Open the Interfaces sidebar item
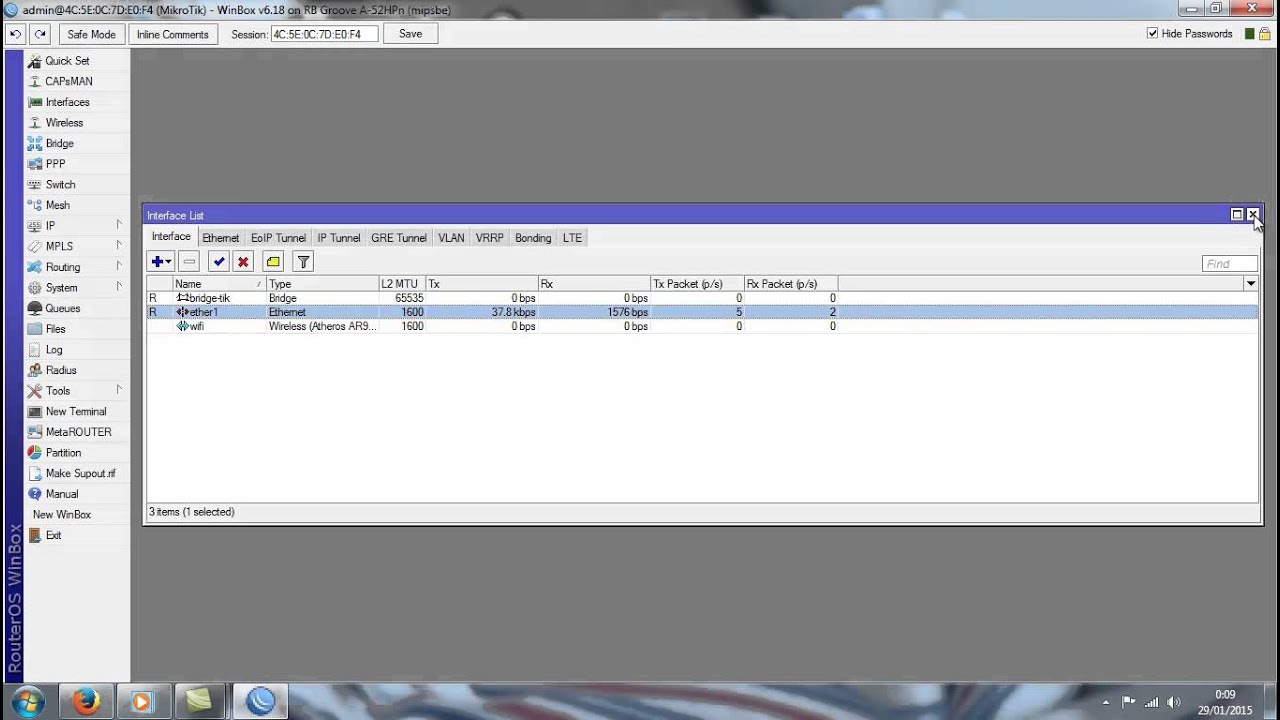 67,102
